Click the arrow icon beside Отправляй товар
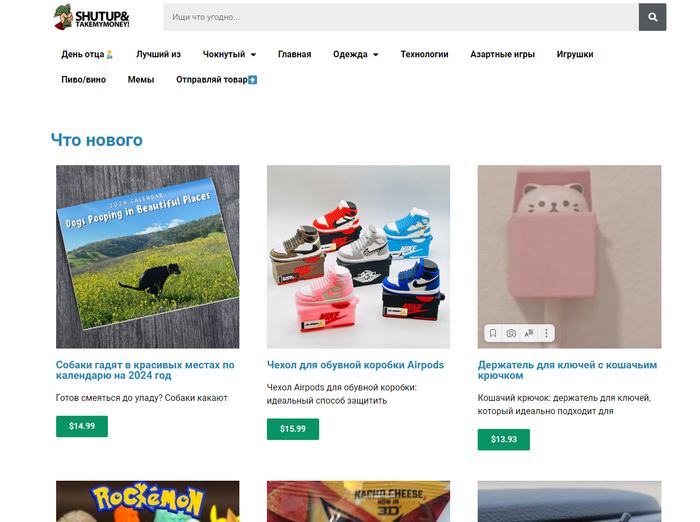This screenshot has height=522, width=700. (252, 80)
